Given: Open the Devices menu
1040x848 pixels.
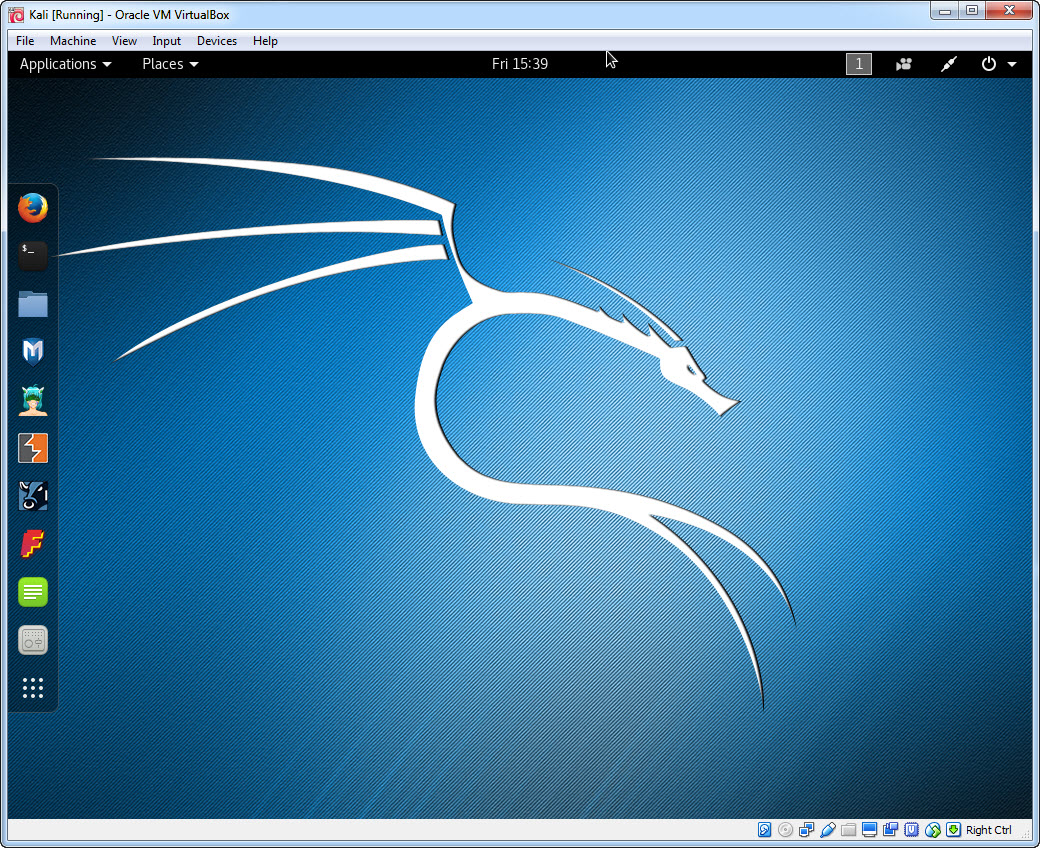Looking at the screenshot, I should (x=217, y=40).
